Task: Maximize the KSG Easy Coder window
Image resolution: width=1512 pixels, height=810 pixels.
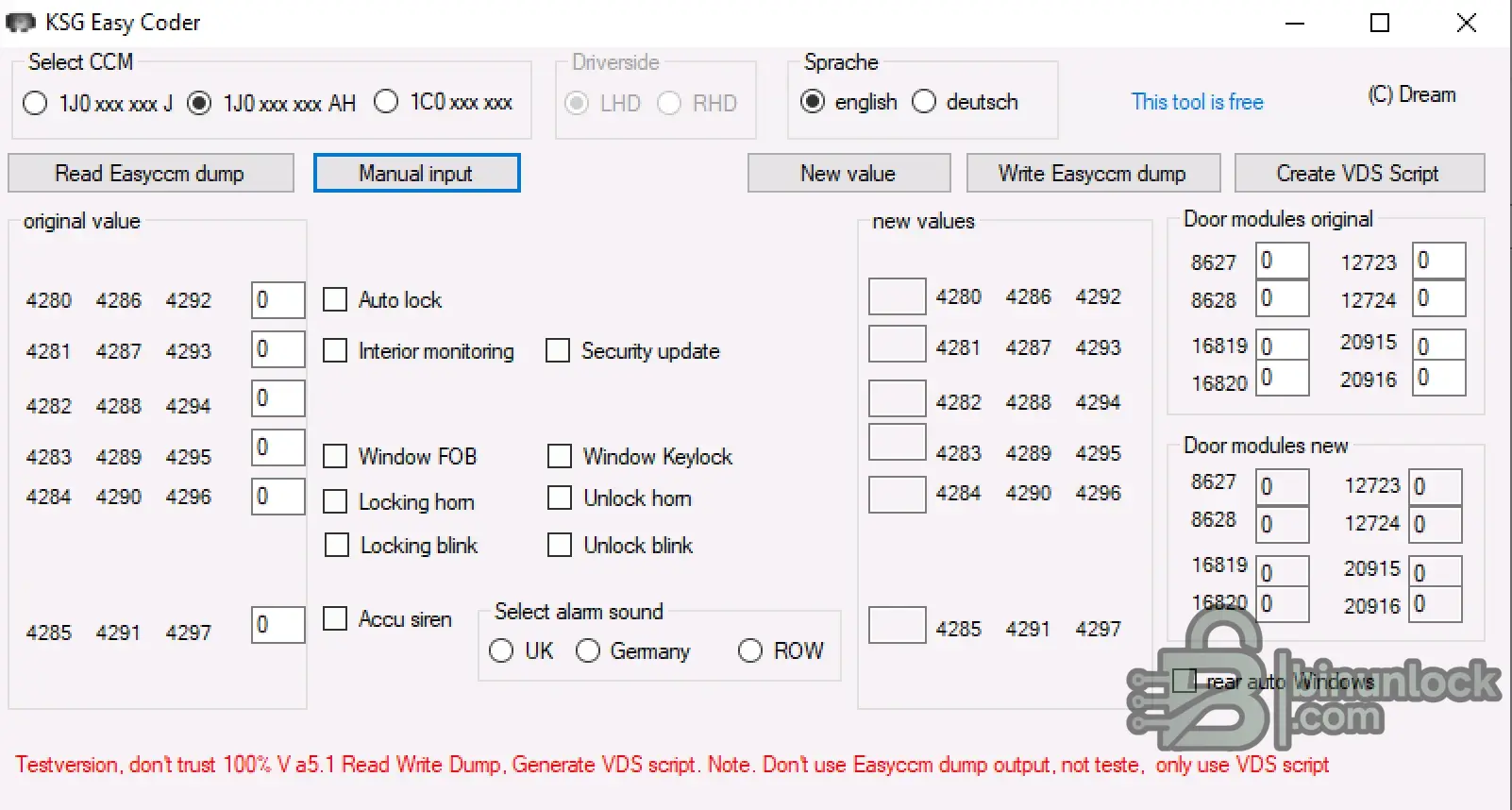Action: tap(1380, 23)
